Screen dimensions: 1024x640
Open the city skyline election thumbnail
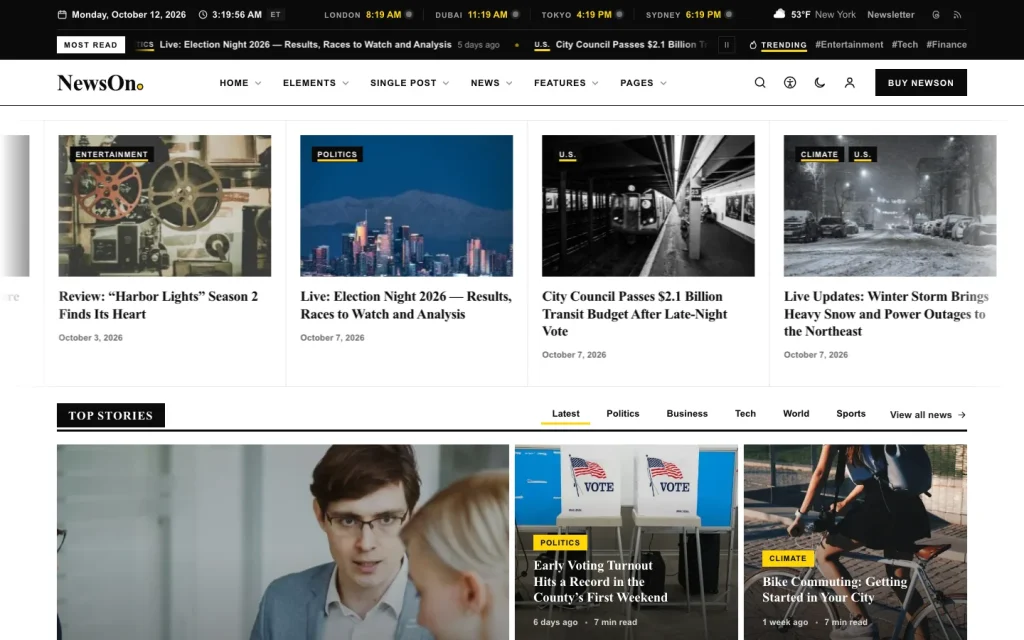(406, 206)
